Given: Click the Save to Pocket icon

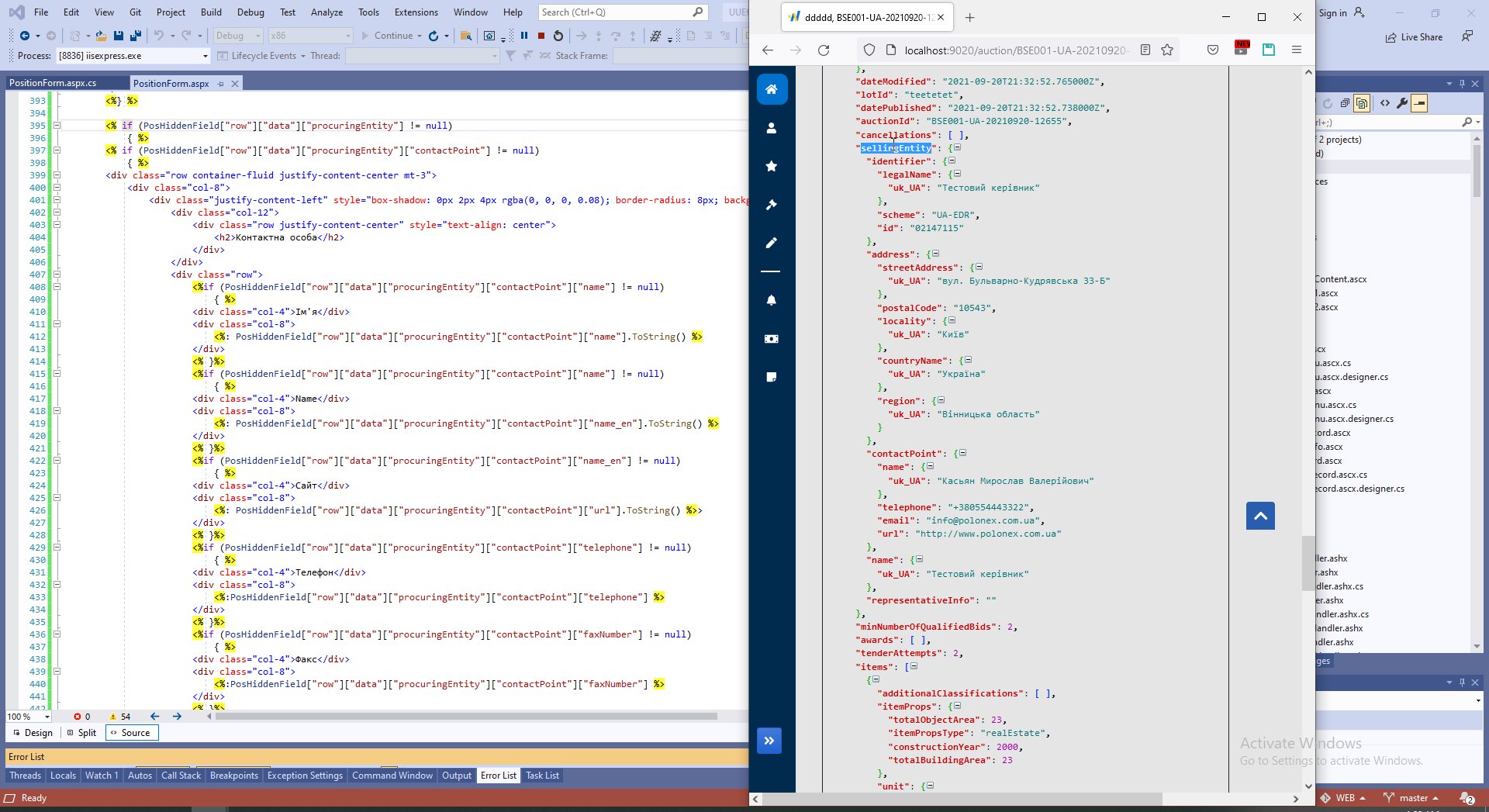Looking at the screenshot, I should pos(1213,50).
